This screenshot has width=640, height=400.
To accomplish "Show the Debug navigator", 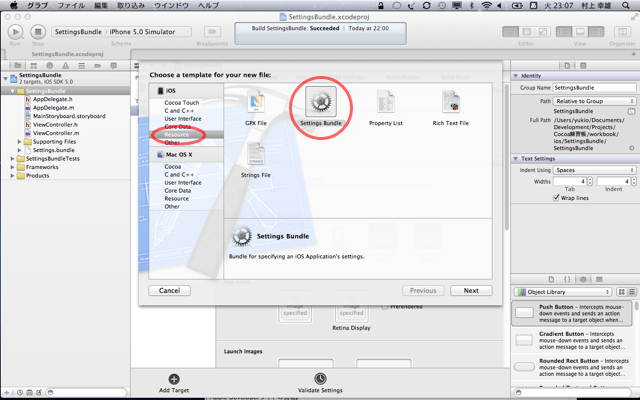I will pos(82,66).
